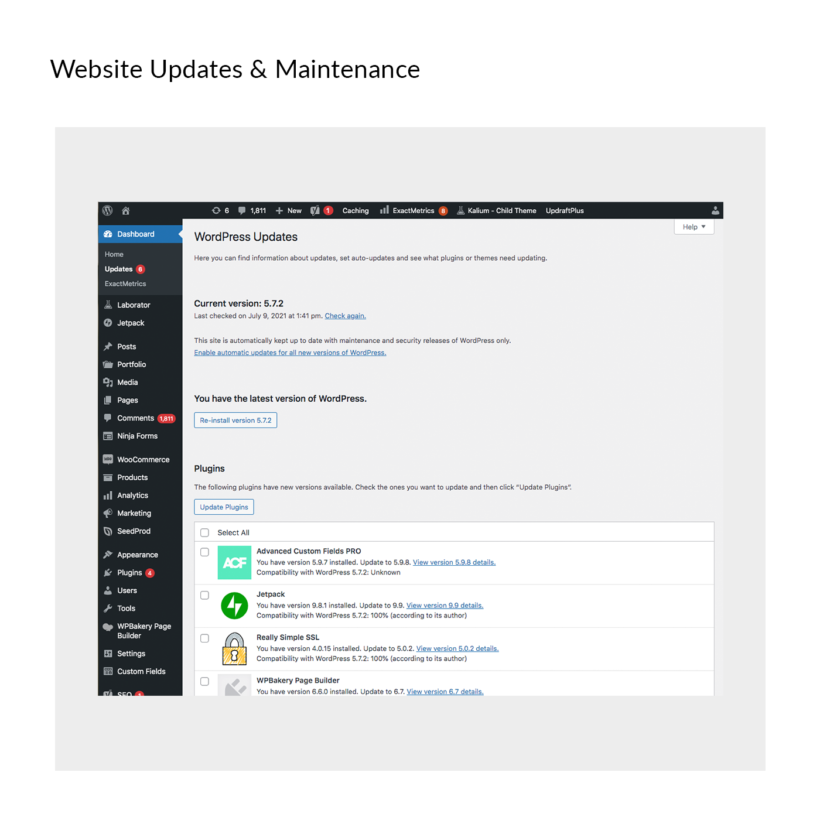
Task: Click the Advanced Custom Fields ACF logo
Action: click(x=234, y=562)
